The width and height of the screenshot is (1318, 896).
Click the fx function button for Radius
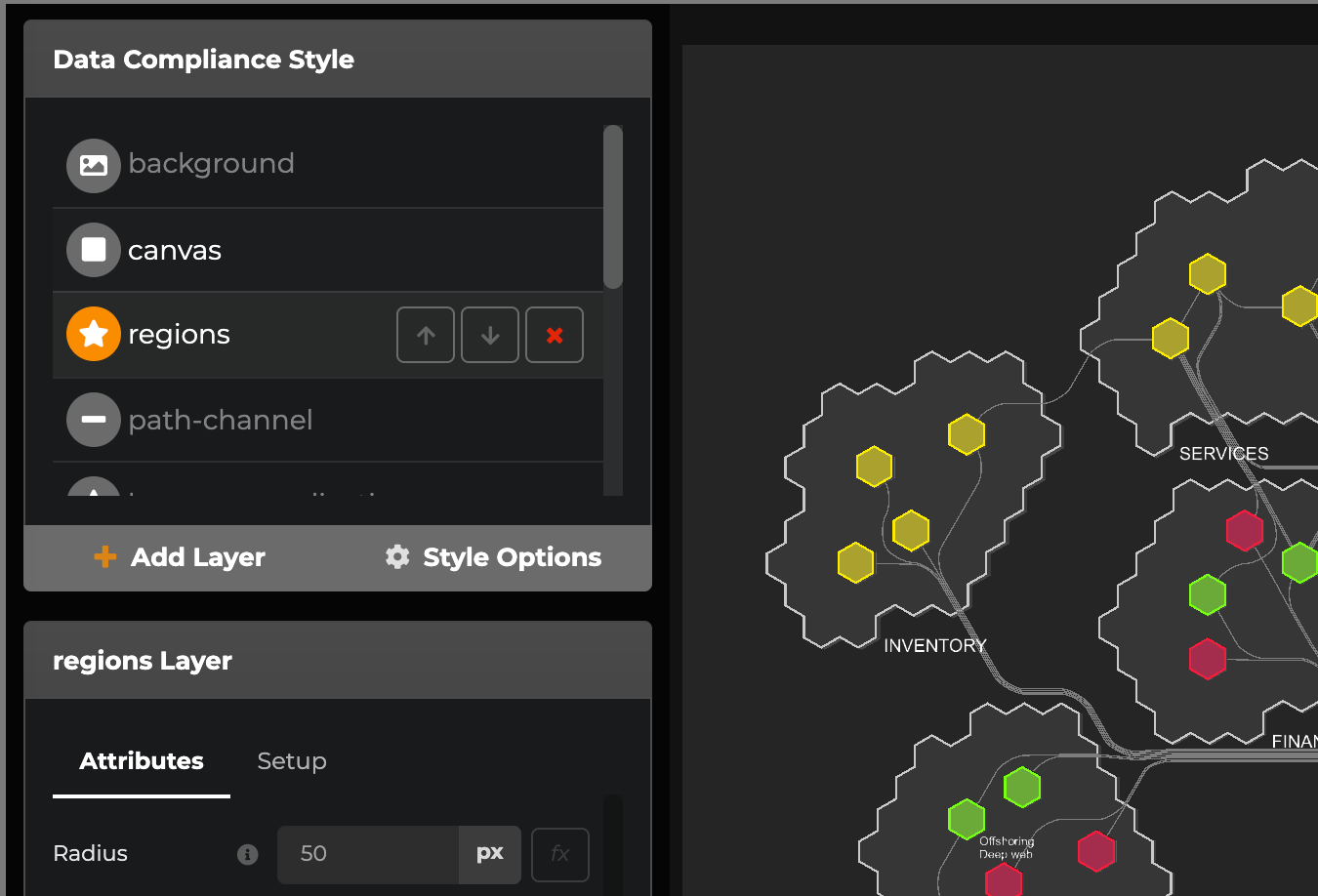coord(560,854)
